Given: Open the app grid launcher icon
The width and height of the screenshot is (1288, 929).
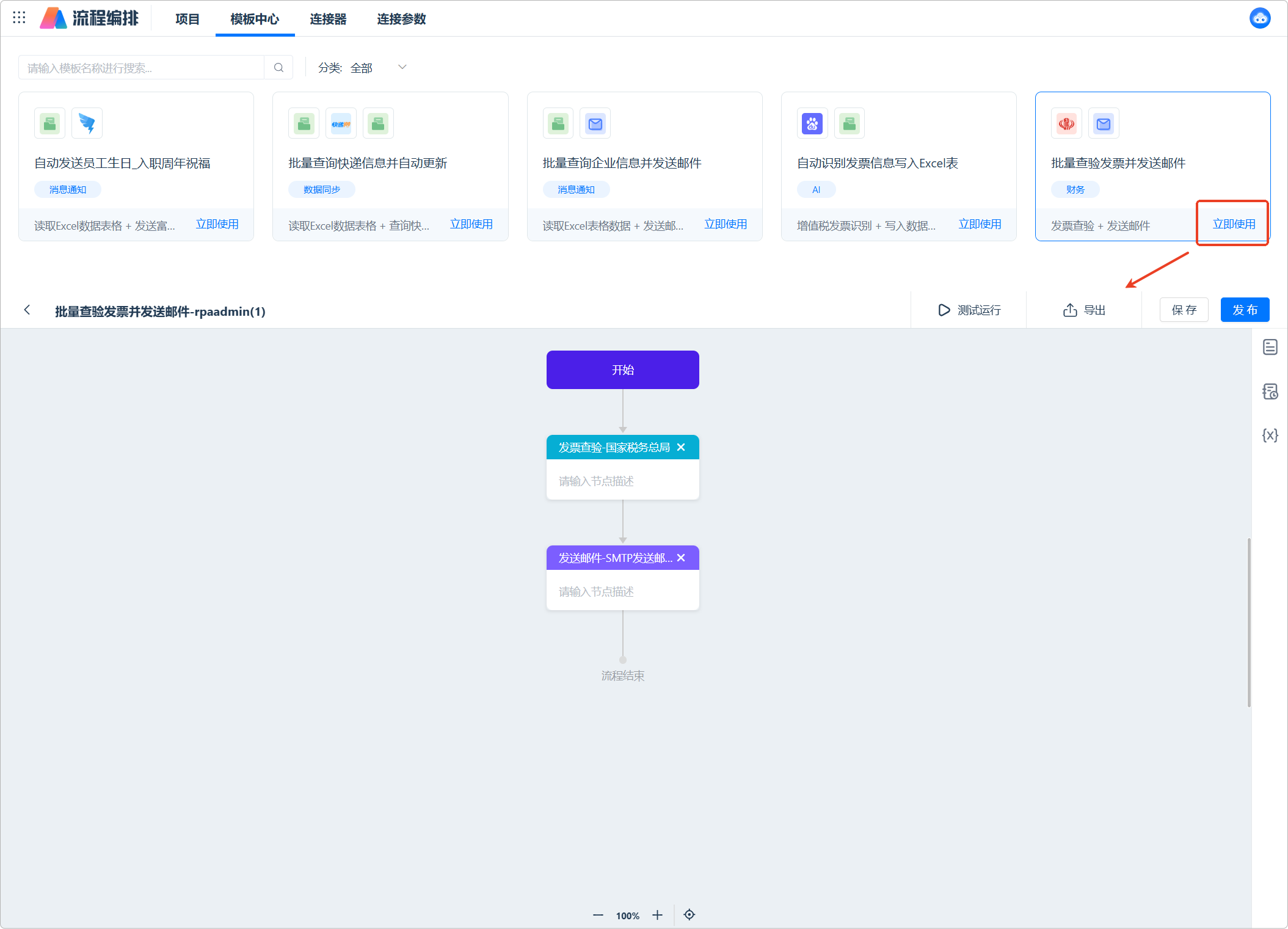Looking at the screenshot, I should point(19,18).
